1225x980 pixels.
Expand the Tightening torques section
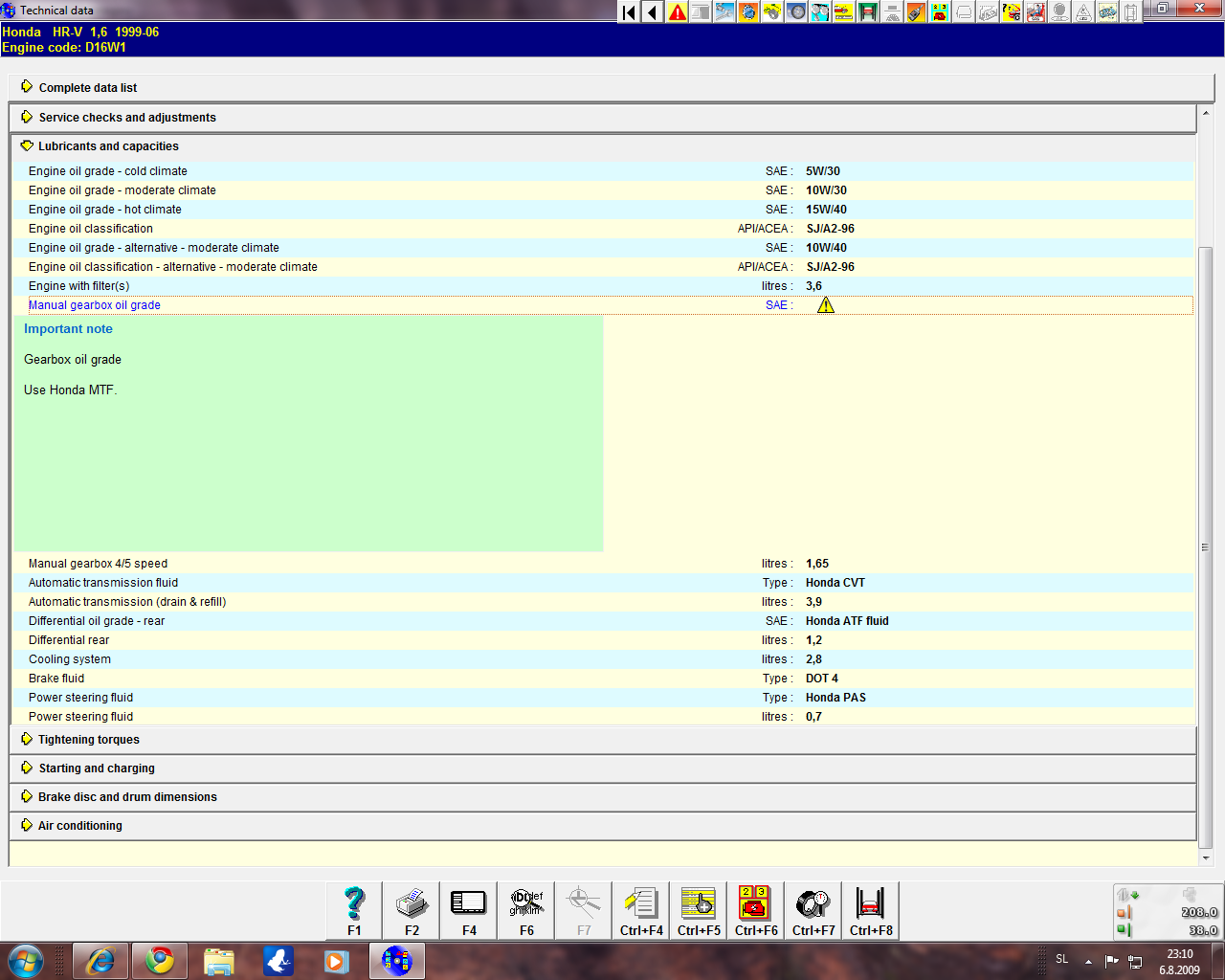pyautogui.click(x=603, y=740)
